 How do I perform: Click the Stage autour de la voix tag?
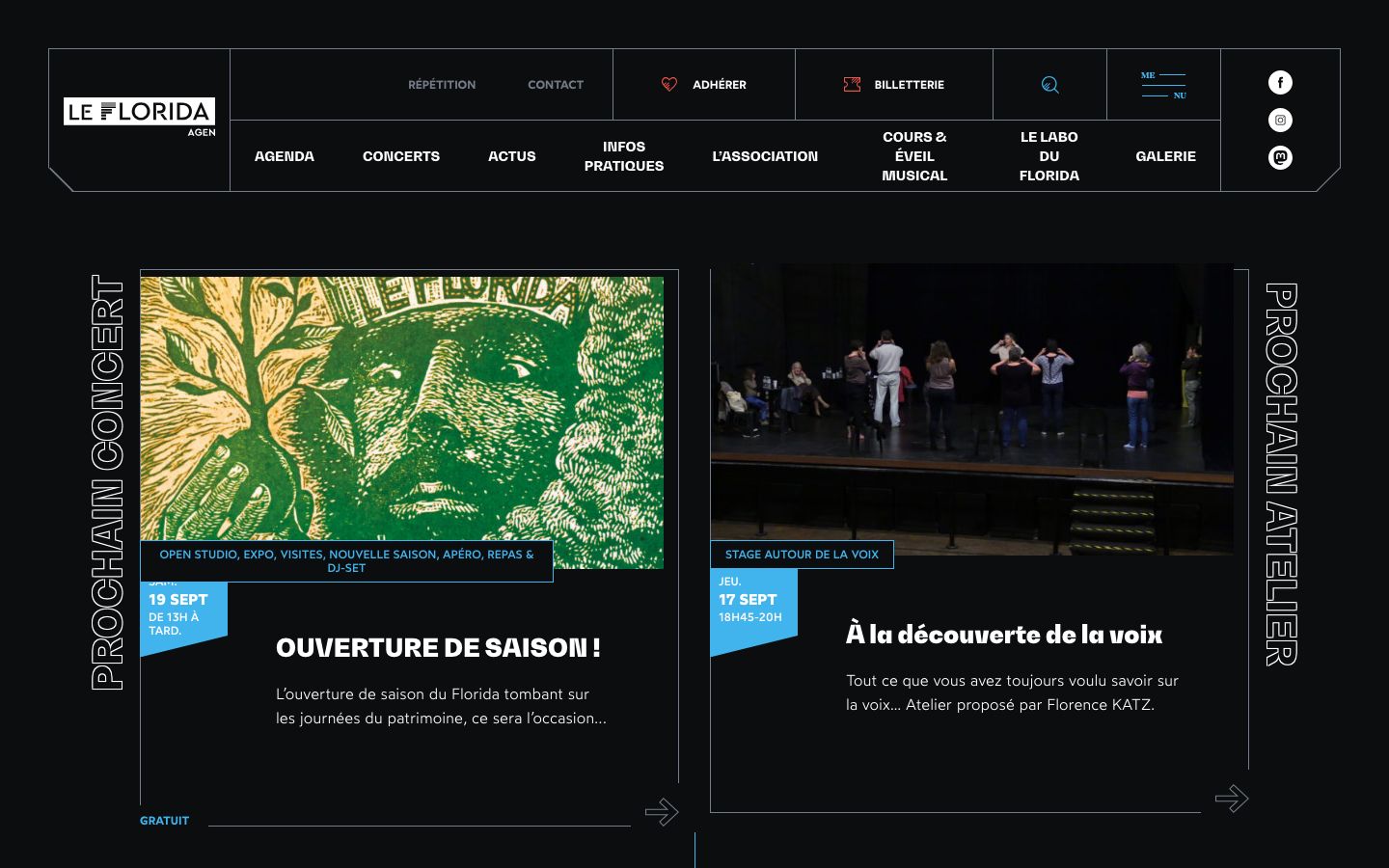tap(802, 555)
